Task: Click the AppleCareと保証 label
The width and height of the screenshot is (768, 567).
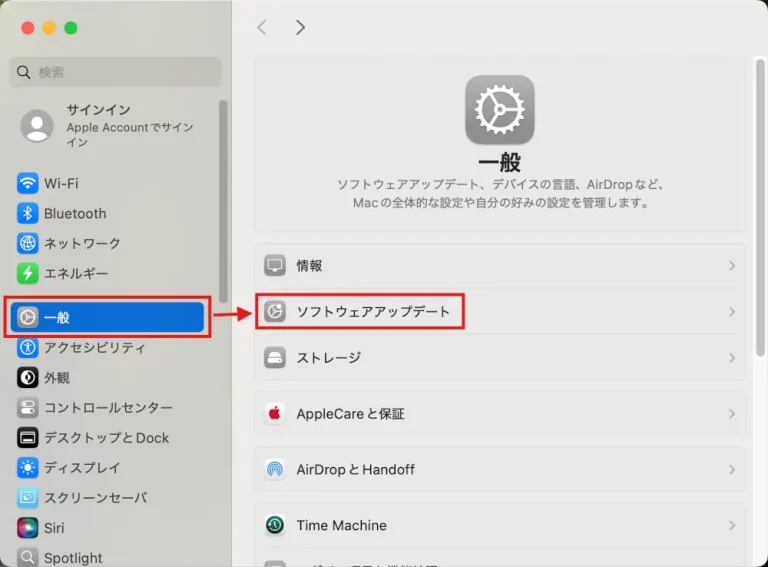Action: [351, 414]
